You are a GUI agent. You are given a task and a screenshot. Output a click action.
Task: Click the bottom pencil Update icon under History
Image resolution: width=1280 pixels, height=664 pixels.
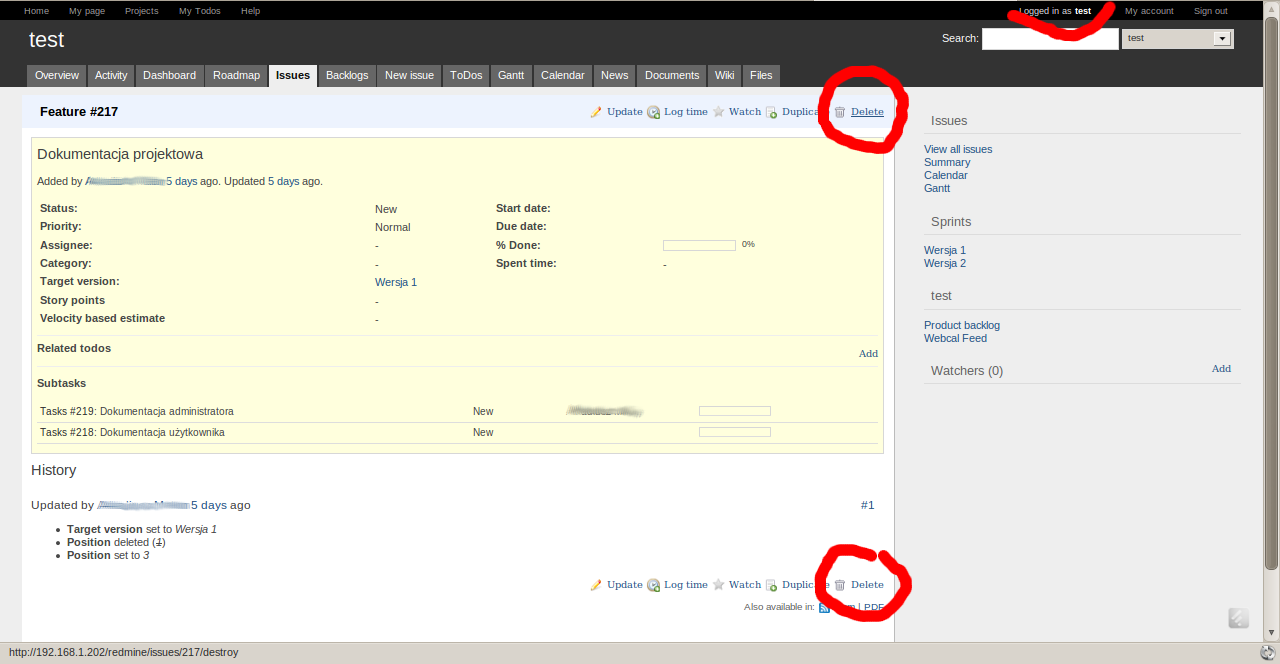(x=596, y=585)
